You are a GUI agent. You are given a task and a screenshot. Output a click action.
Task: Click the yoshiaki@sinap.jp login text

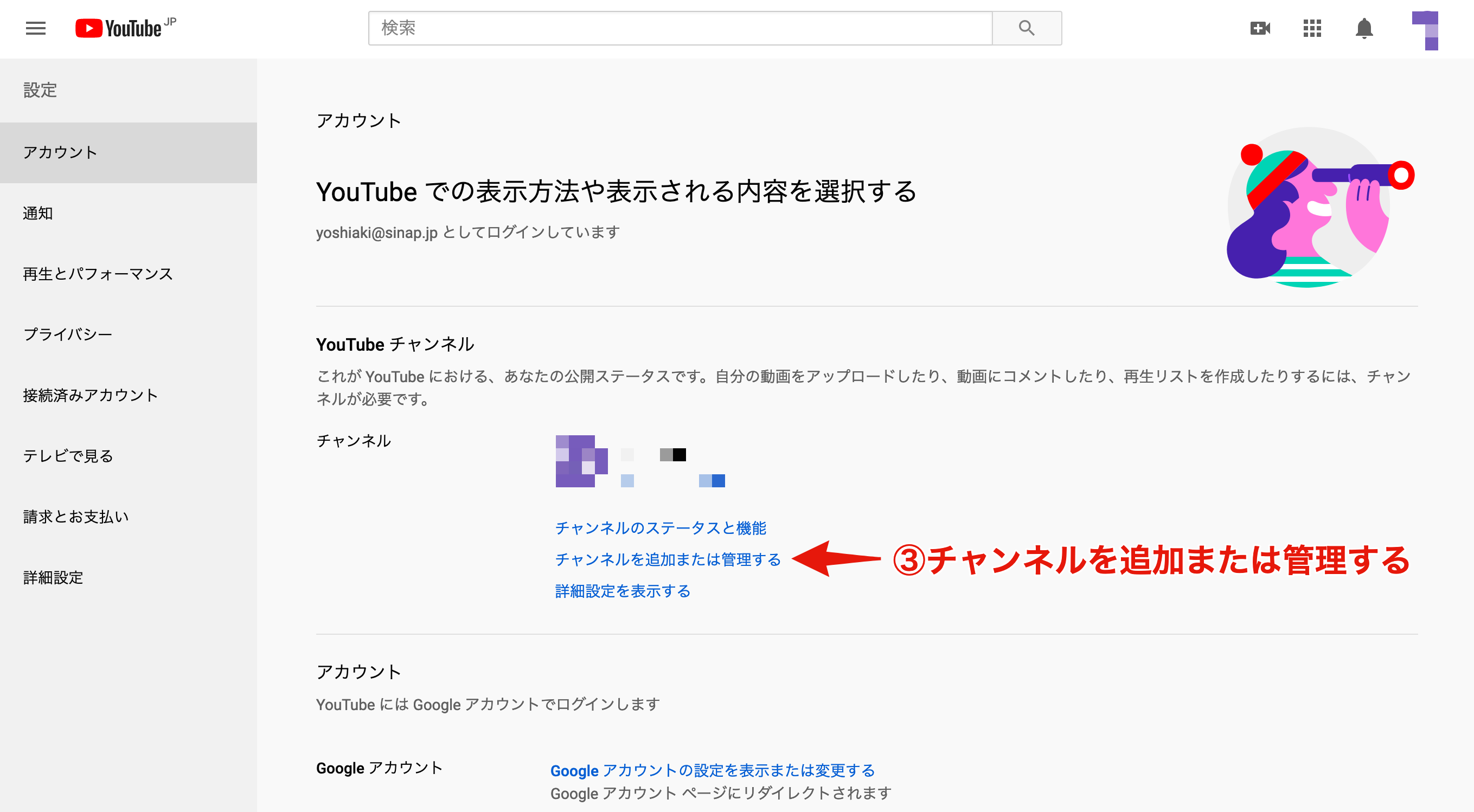(x=468, y=232)
